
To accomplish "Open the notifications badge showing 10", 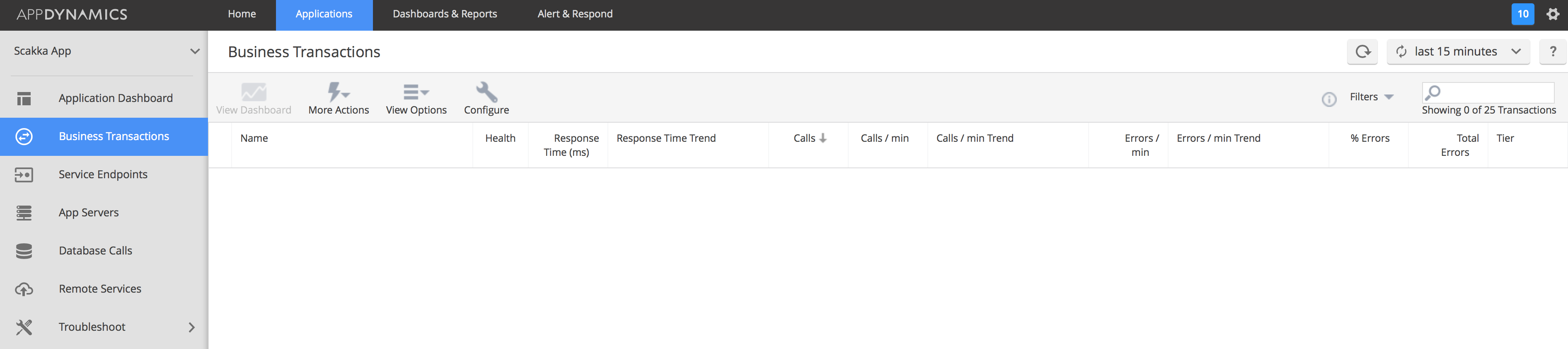I will tap(1522, 14).
